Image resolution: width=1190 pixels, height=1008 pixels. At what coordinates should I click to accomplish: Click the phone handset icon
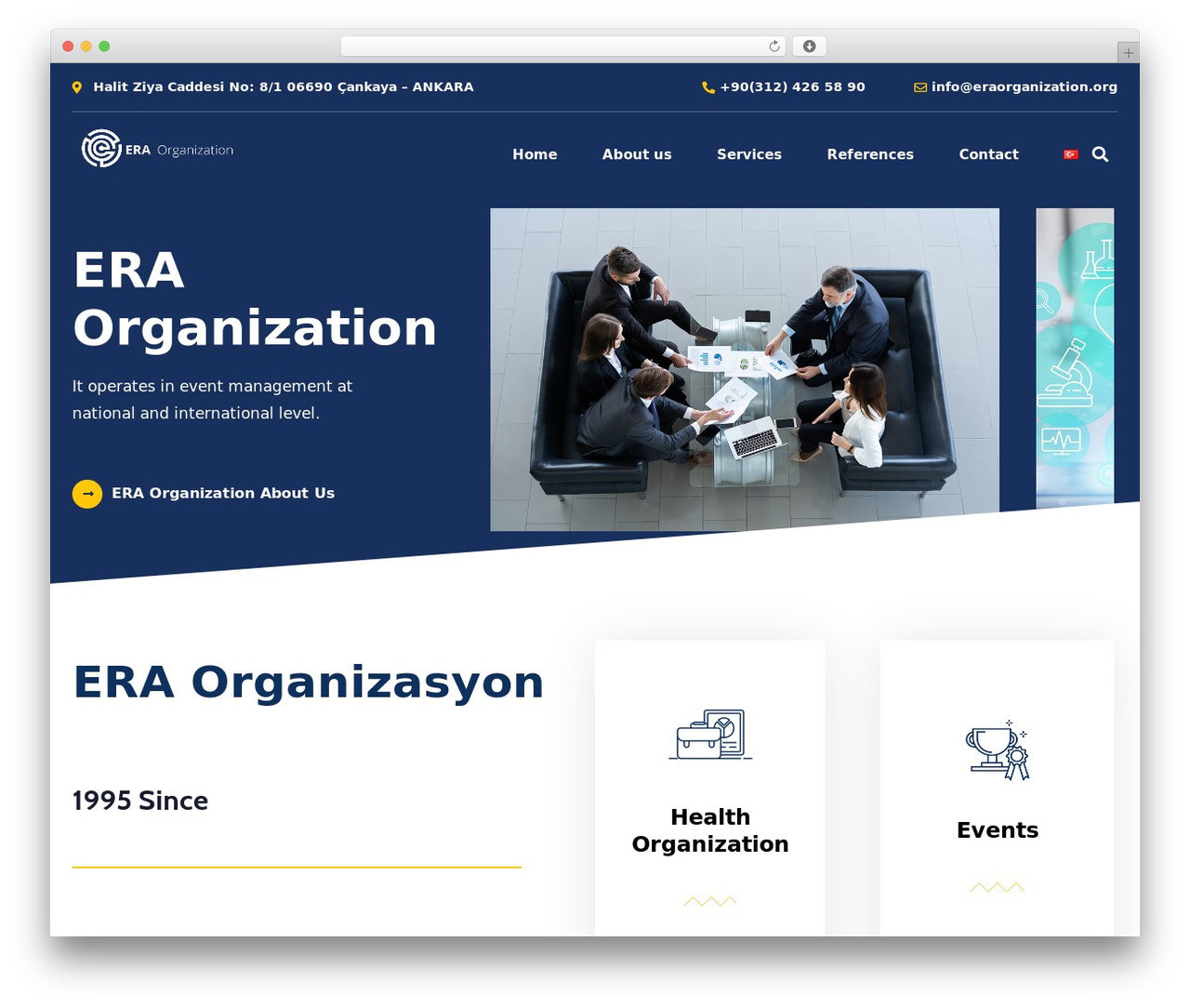coord(708,87)
